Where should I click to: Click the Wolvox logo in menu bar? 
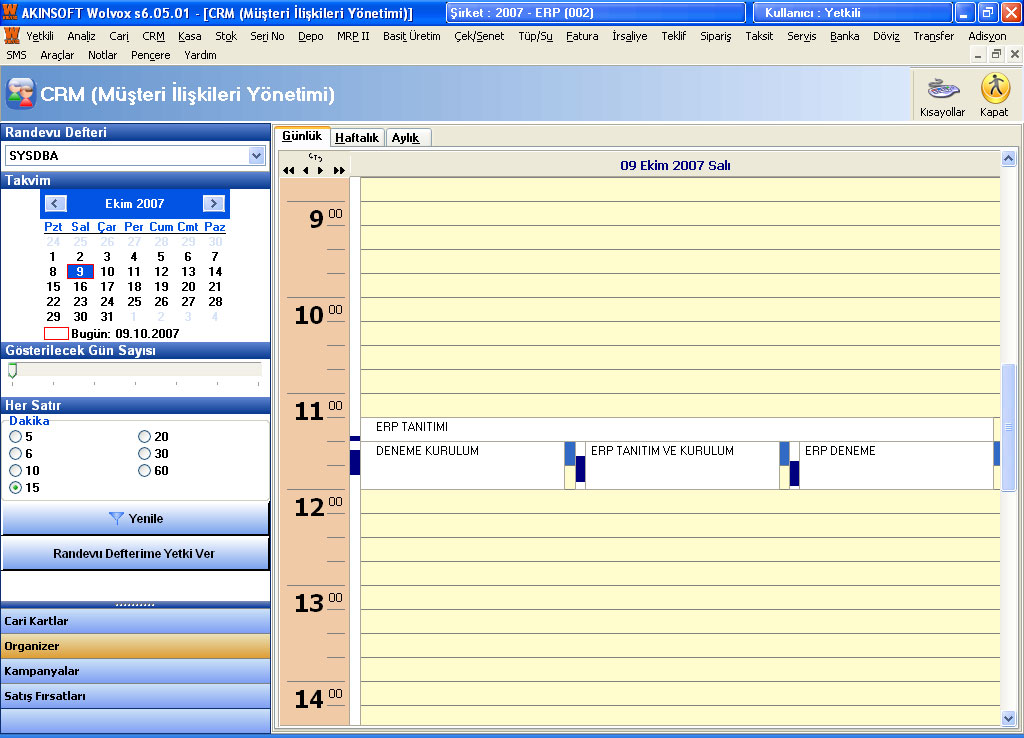point(11,35)
